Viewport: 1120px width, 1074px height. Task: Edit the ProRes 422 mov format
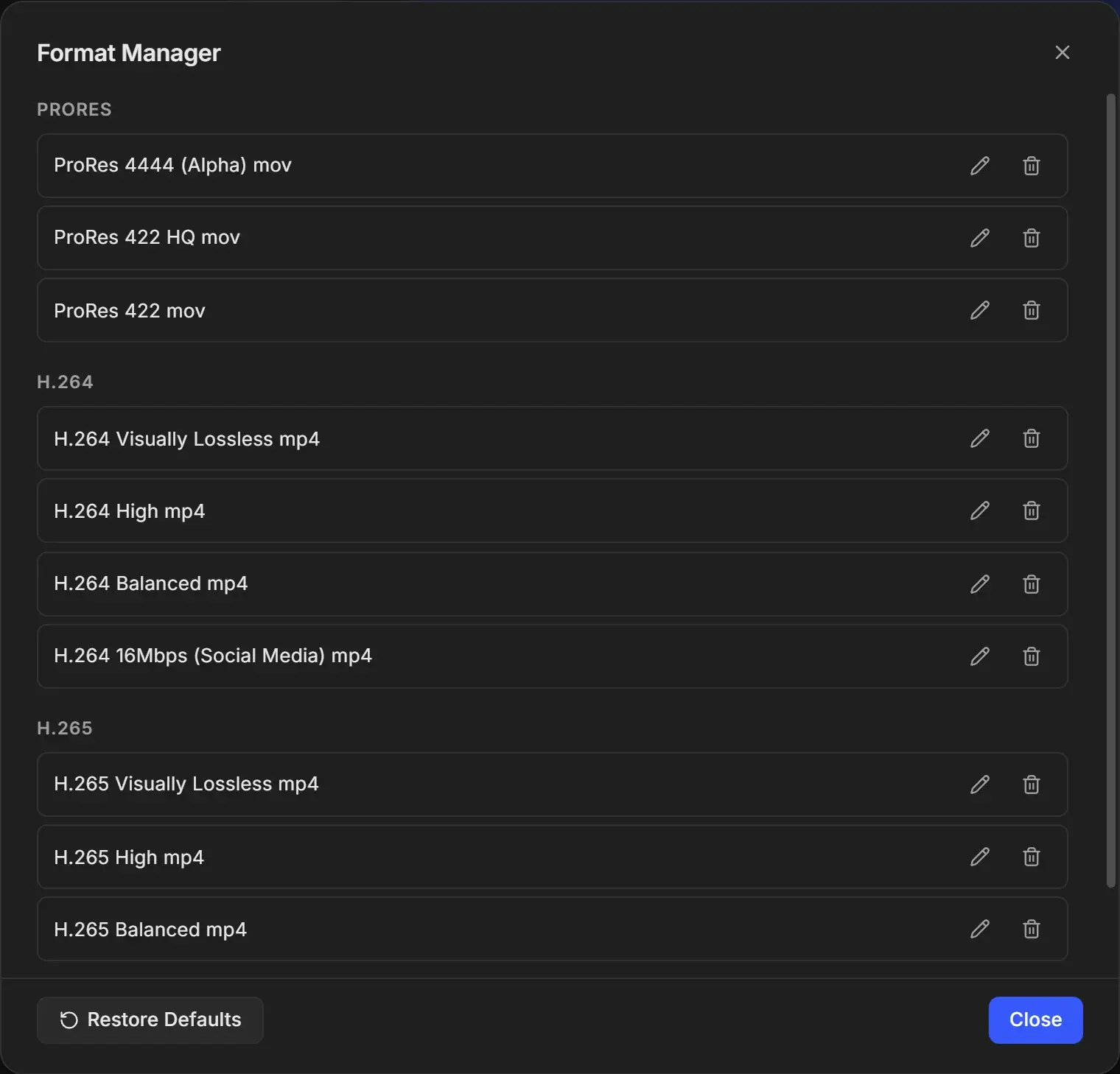[980, 310]
